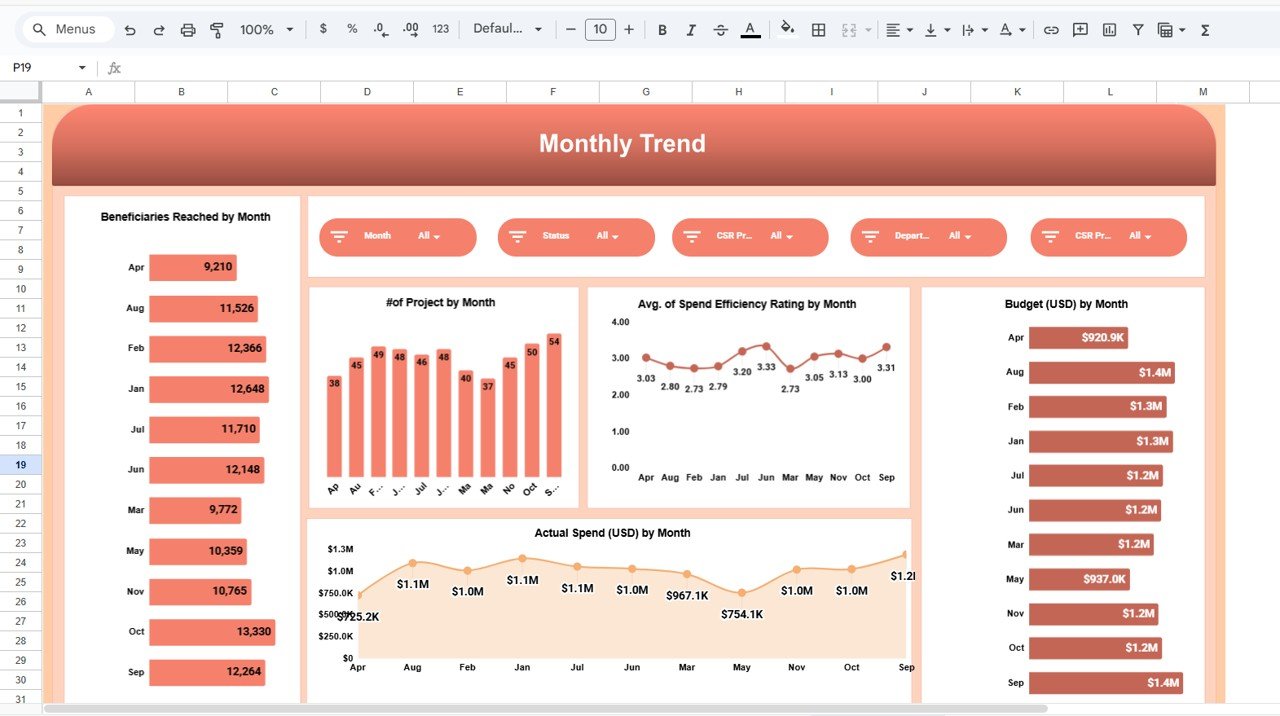Open the font family Default dropdown menu

[508, 30]
